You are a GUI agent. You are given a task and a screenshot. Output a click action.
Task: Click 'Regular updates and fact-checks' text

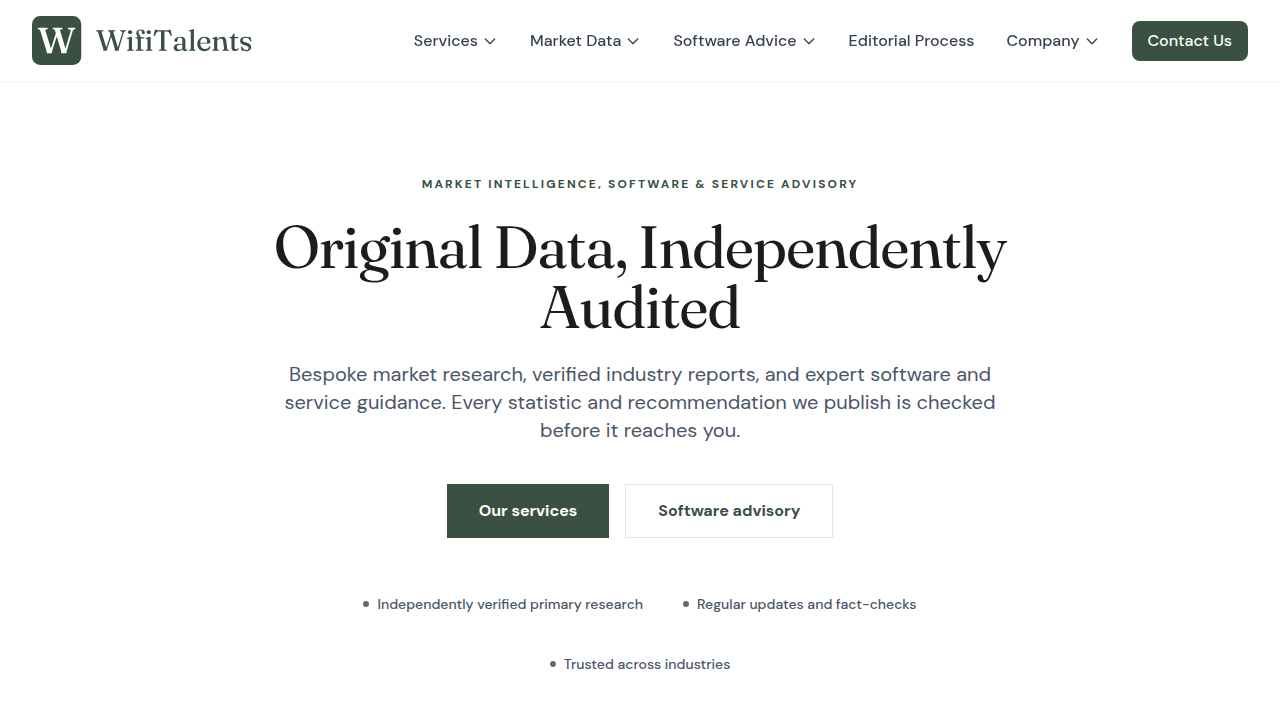pos(806,604)
